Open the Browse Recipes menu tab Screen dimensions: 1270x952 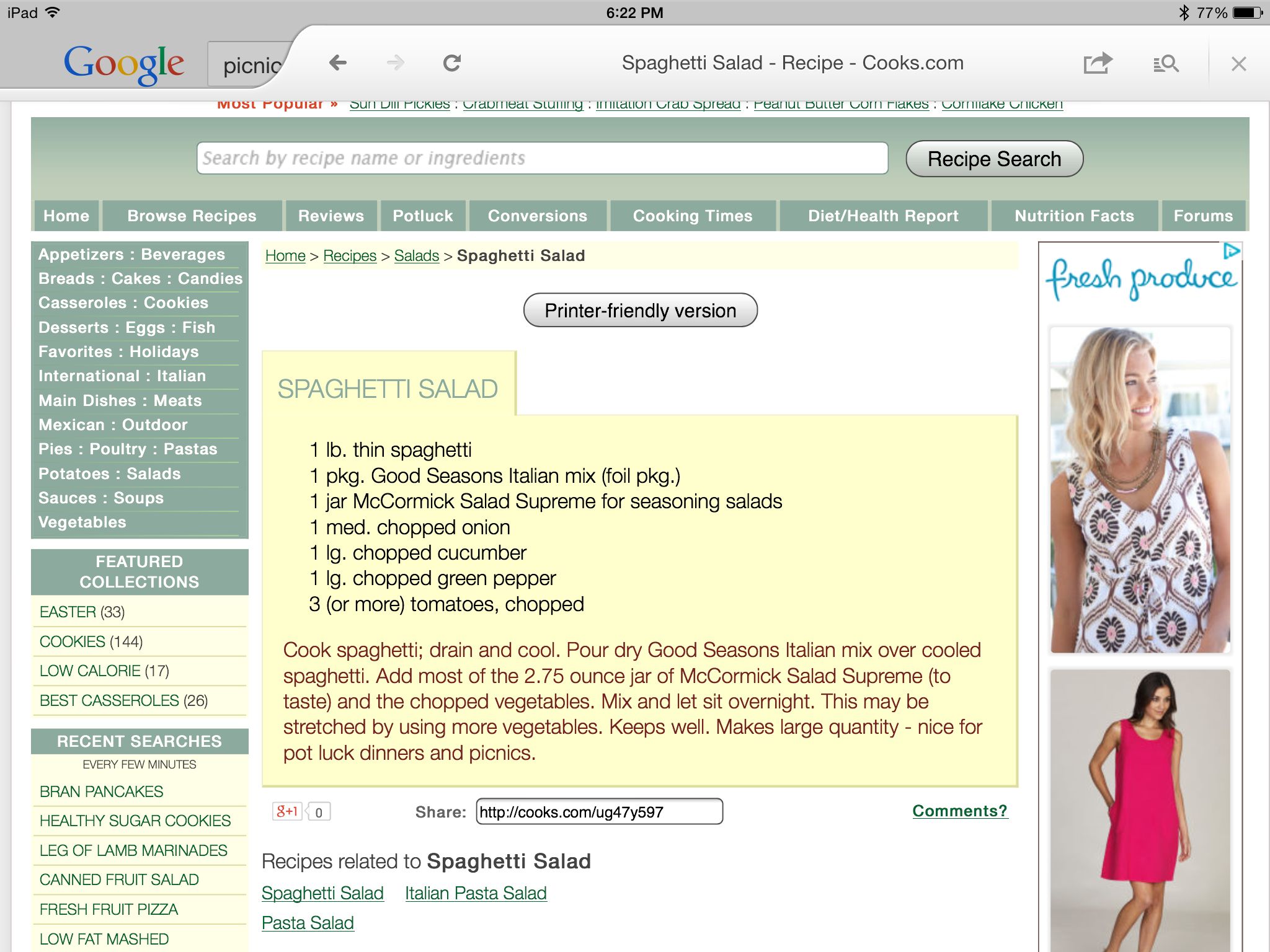coord(192,215)
